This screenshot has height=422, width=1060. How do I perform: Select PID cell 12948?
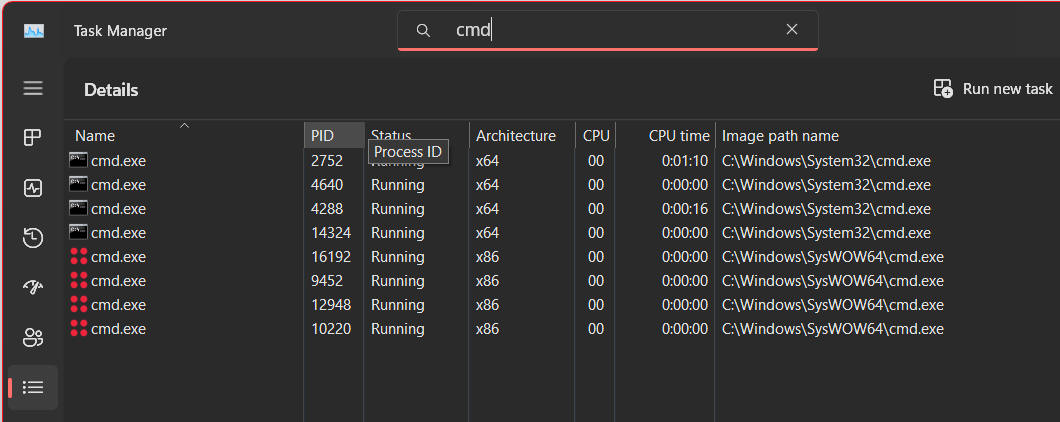tap(331, 305)
